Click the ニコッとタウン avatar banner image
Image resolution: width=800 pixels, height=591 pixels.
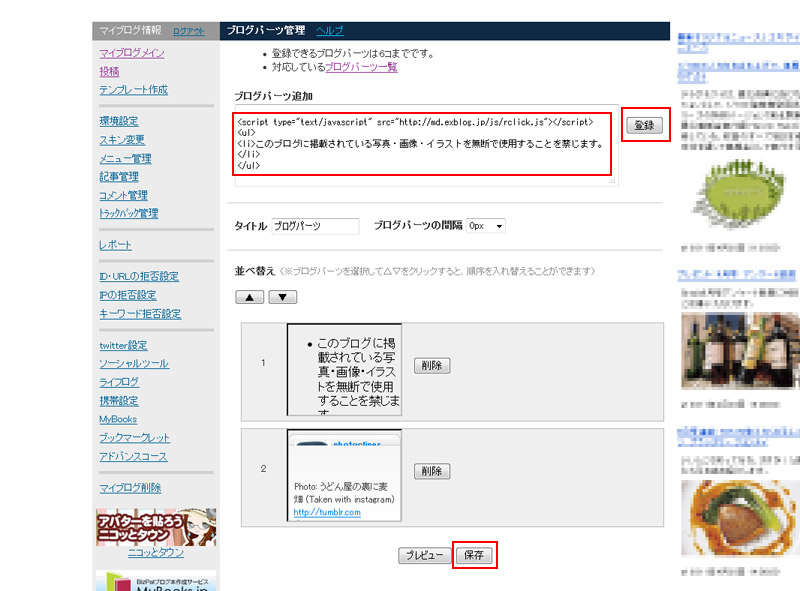pos(156,527)
